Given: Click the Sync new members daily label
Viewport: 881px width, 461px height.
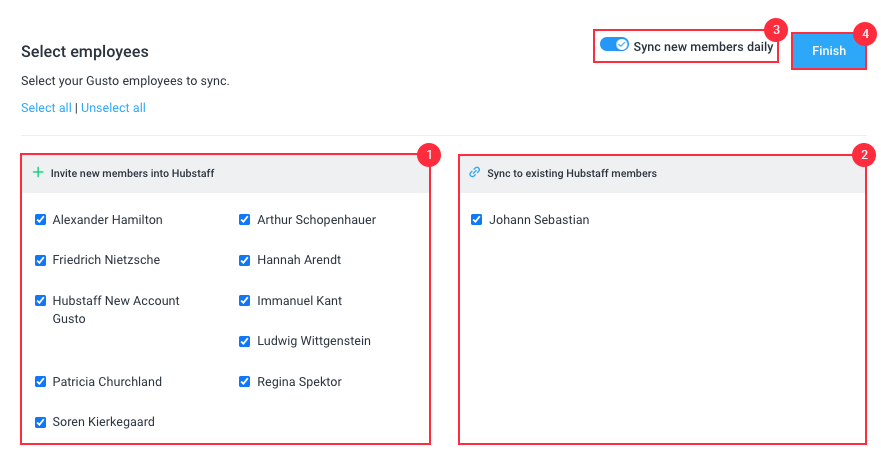Looking at the screenshot, I should click(703, 47).
